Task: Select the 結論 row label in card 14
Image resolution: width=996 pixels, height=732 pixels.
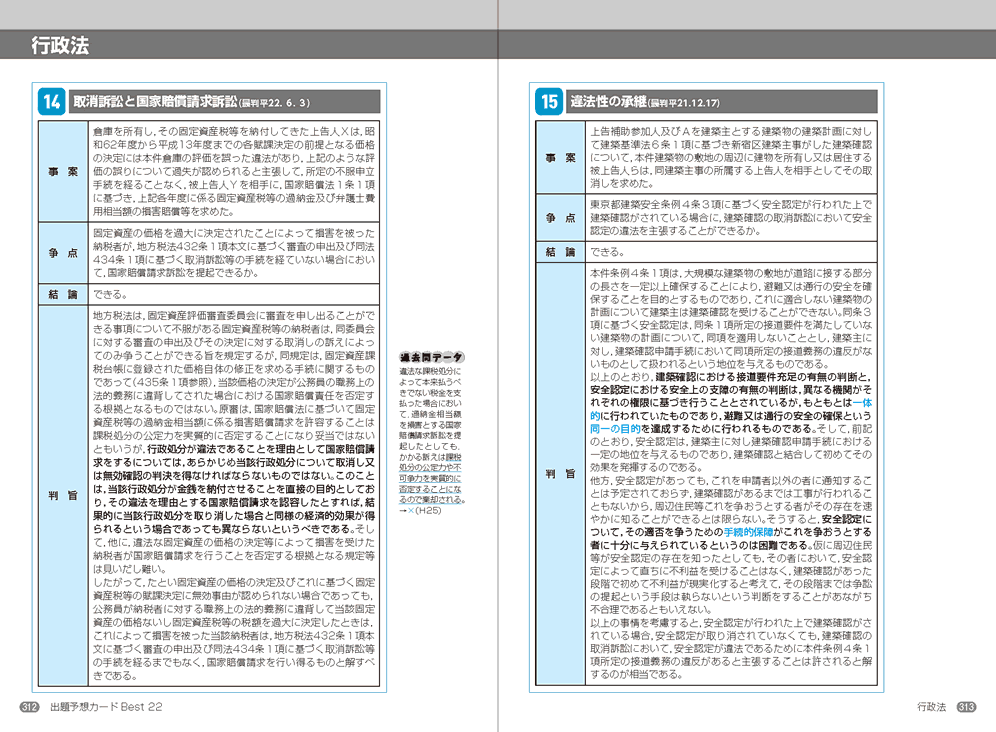Action: click(x=63, y=295)
